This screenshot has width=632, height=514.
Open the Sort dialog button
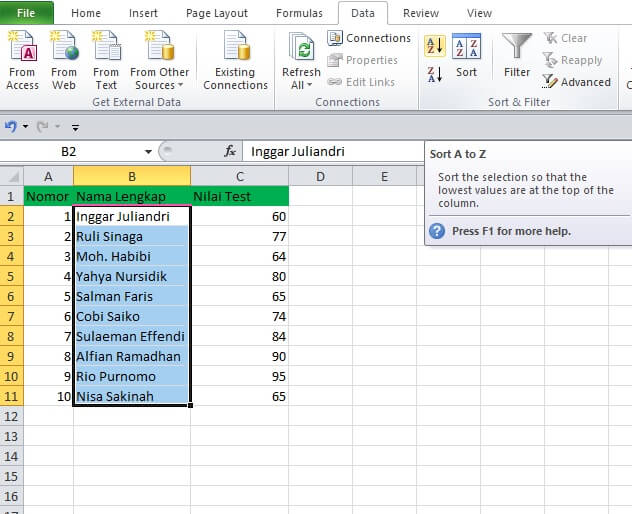466,56
